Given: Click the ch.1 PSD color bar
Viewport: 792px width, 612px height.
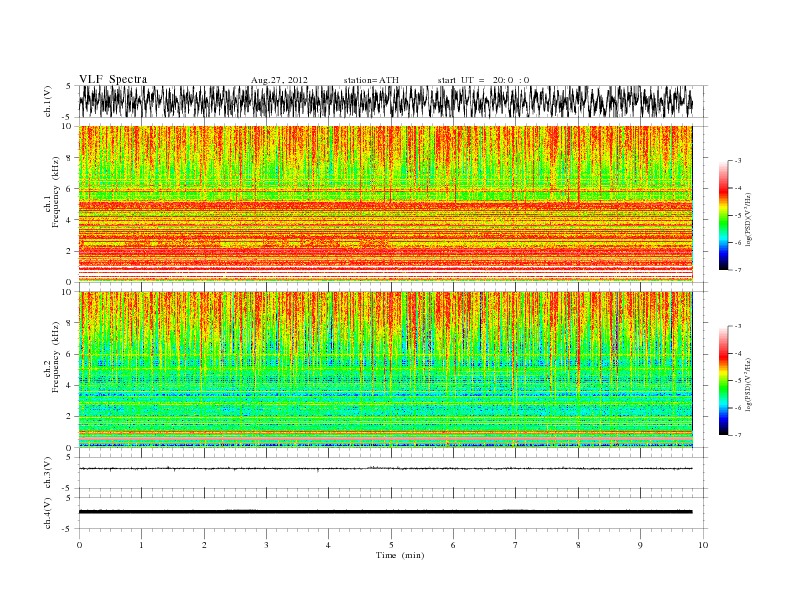Looking at the screenshot, I should point(723,215).
